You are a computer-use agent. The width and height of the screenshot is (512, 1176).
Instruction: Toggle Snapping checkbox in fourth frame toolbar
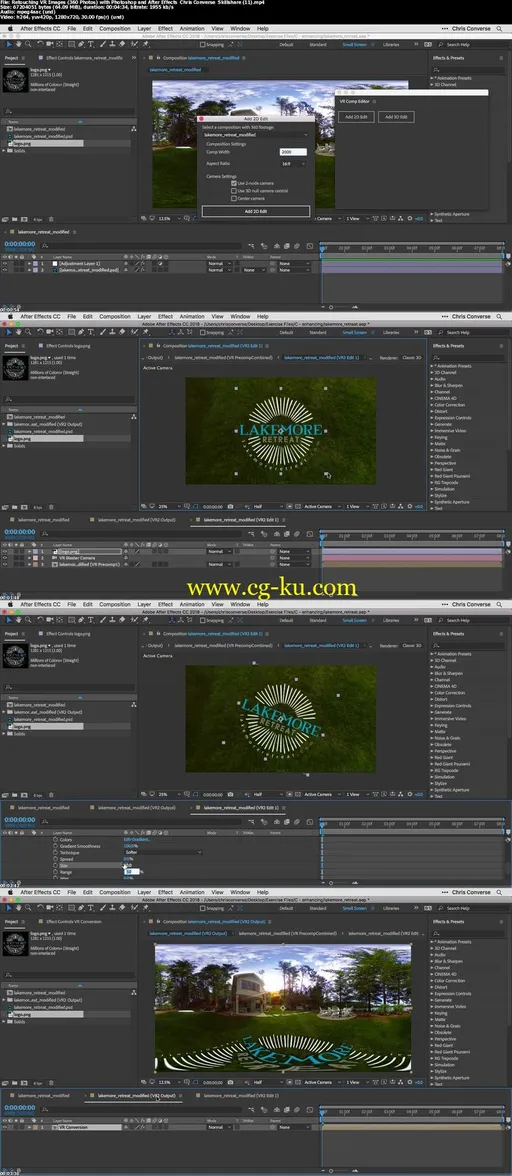click(x=202, y=908)
